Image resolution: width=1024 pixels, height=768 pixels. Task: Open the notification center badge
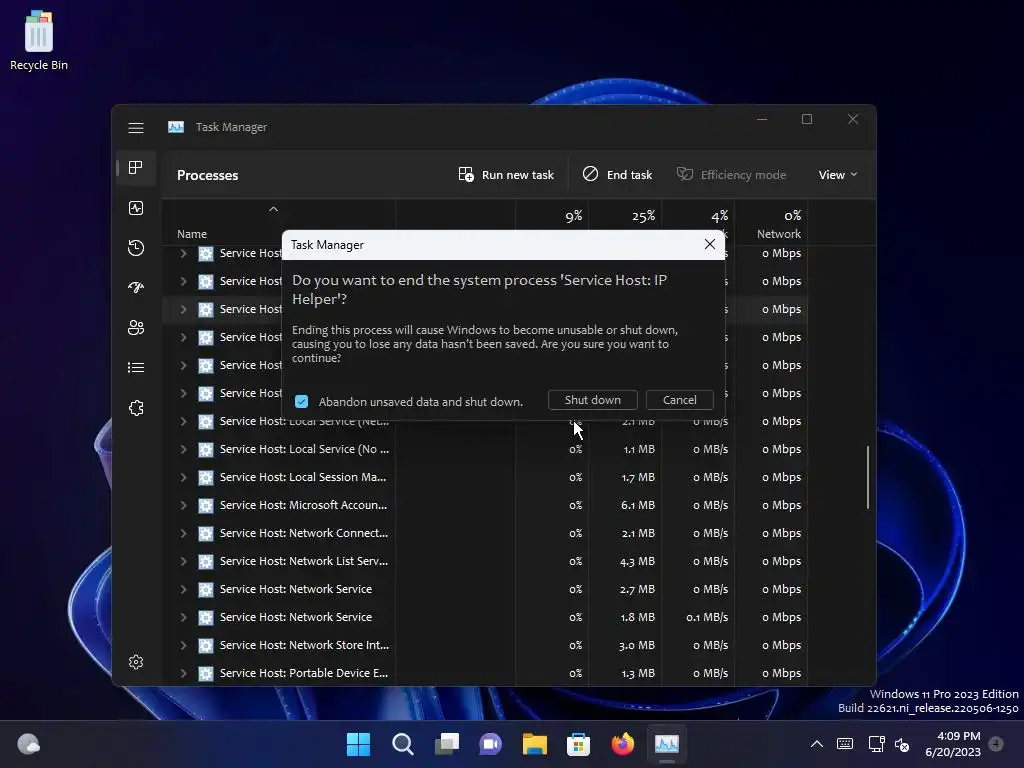click(x=996, y=744)
